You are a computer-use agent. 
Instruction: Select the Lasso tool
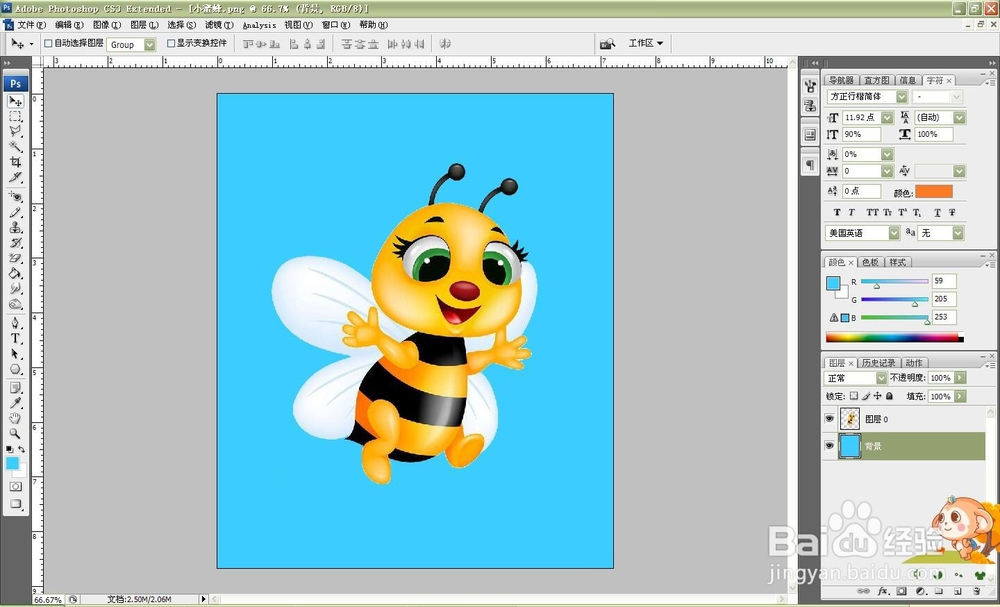[x=16, y=132]
